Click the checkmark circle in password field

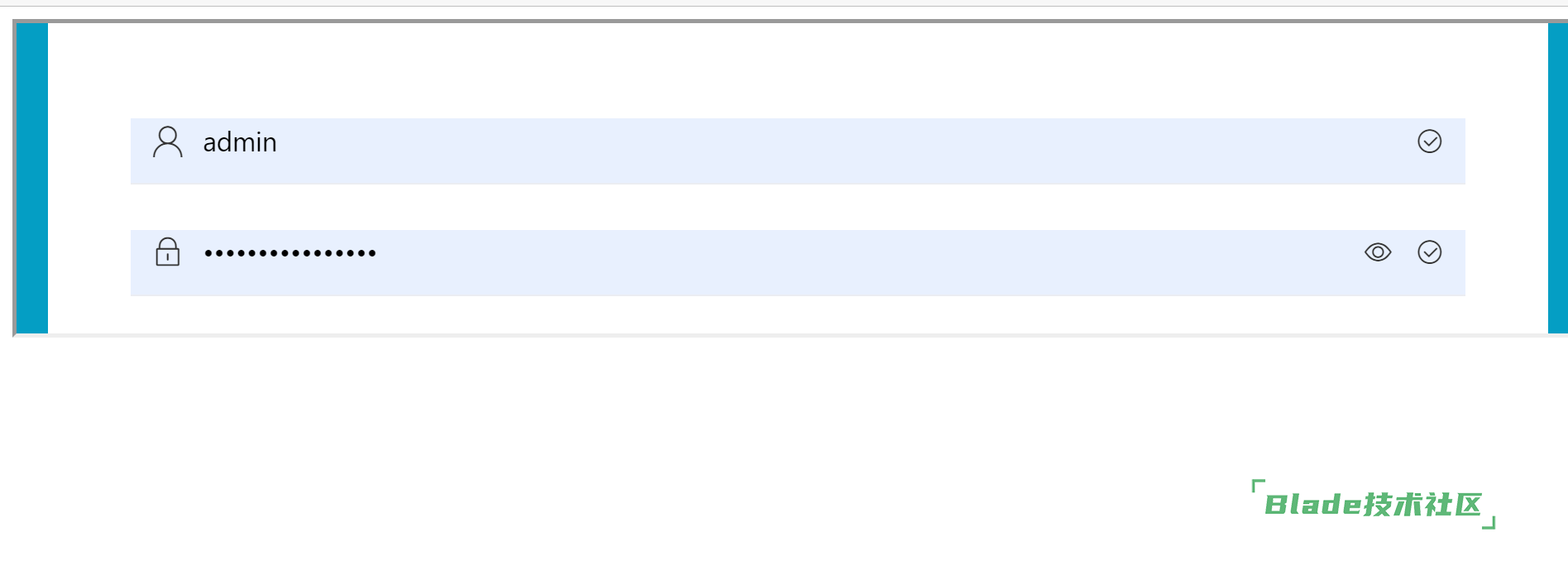click(1429, 252)
